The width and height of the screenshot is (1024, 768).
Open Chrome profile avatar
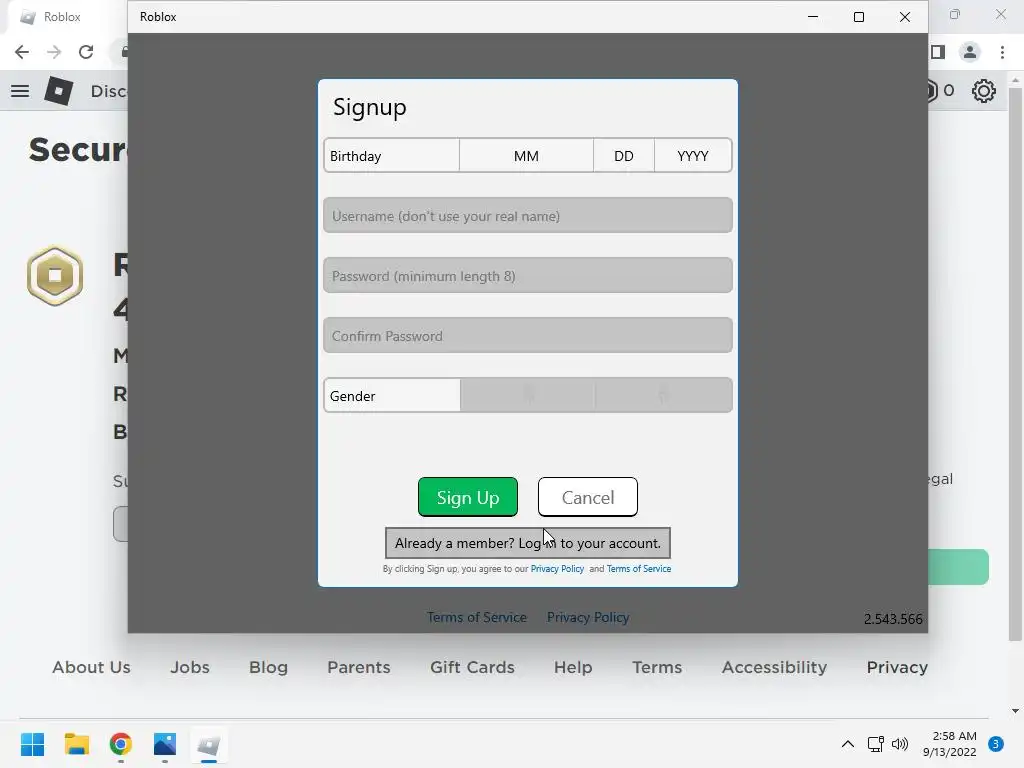coord(970,52)
